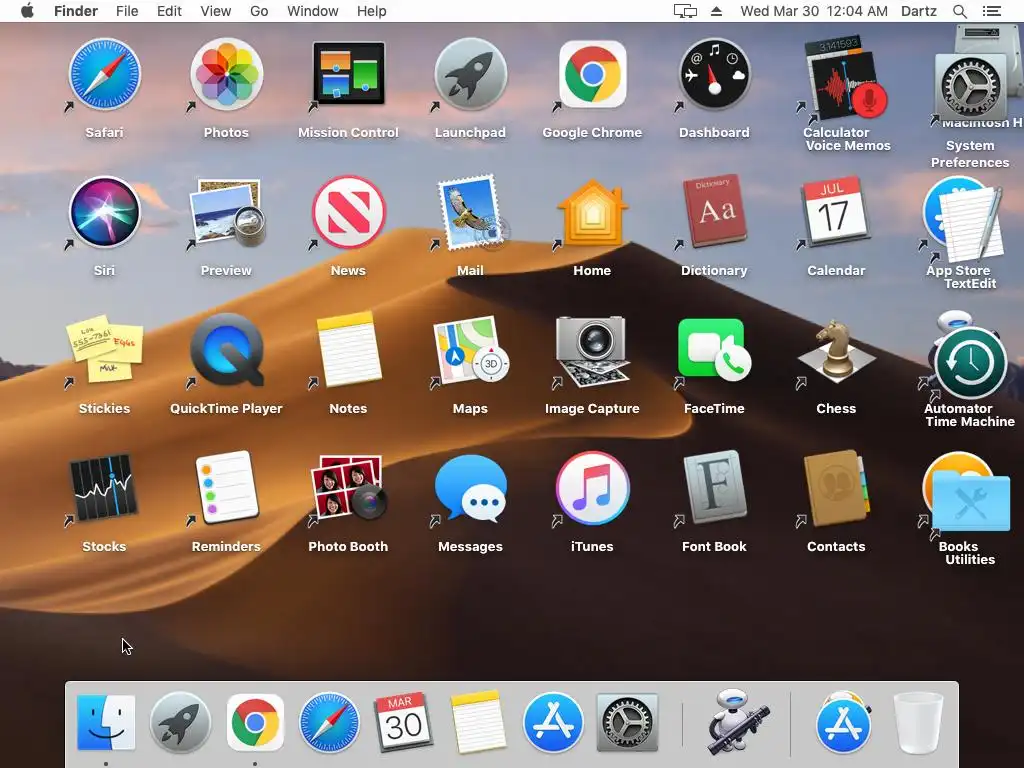Image resolution: width=1024 pixels, height=768 pixels.
Task: Open the Photos desktop icon
Action: coord(227,74)
